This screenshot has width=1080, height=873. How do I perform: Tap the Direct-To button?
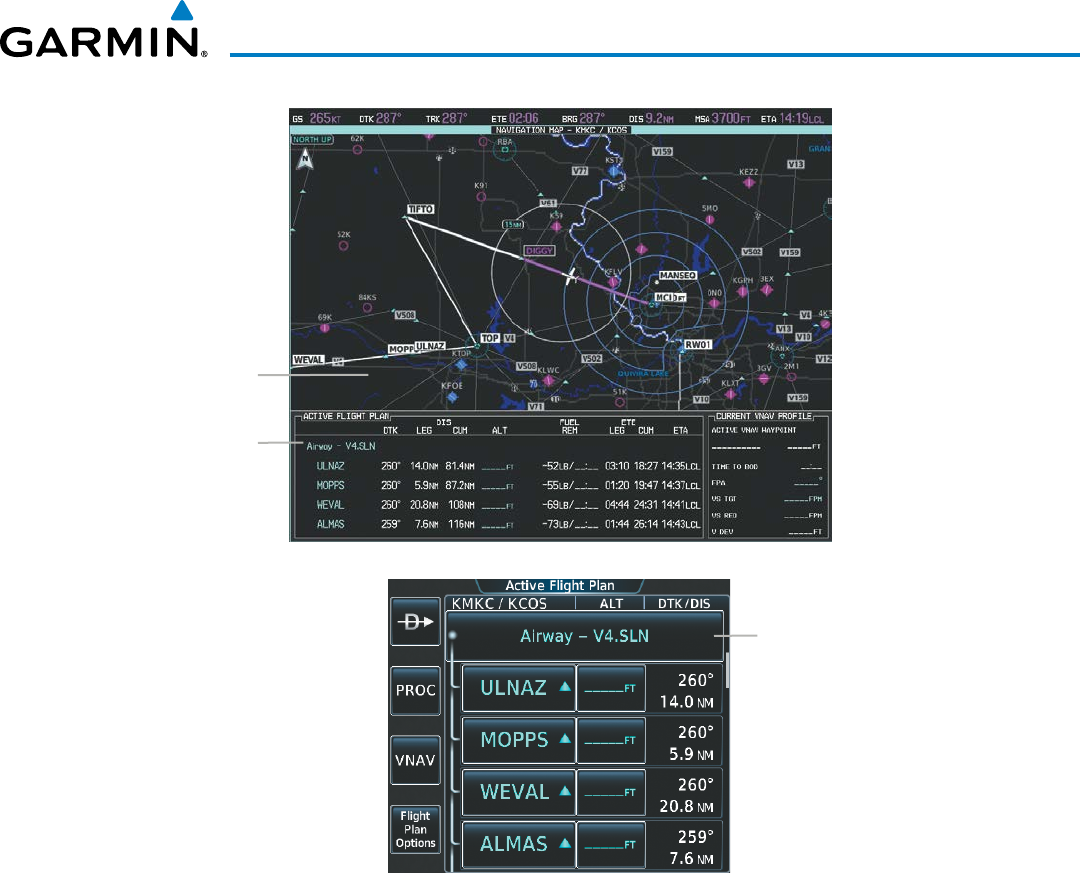(x=415, y=622)
